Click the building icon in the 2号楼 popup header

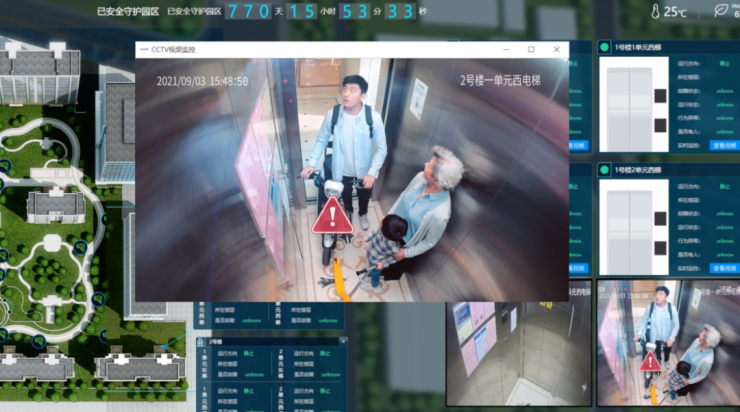click(x=202, y=342)
